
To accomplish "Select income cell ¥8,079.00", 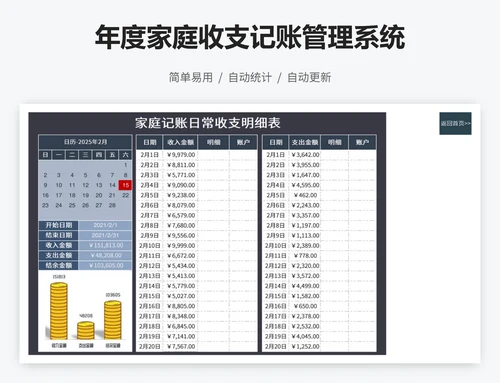I will pyautogui.click(x=180, y=205).
